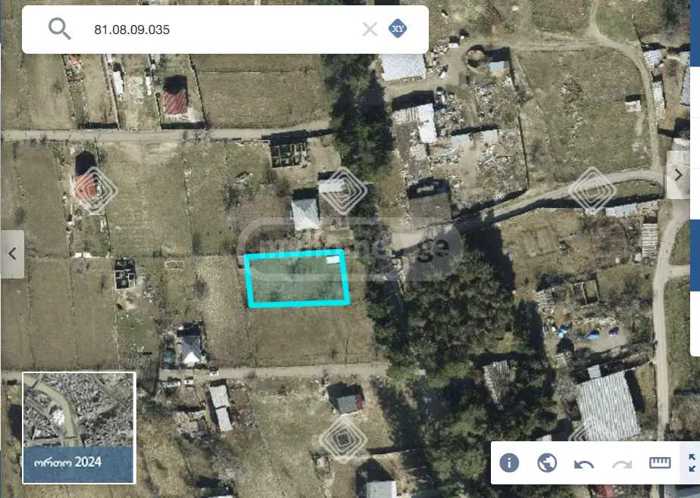Image resolution: width=700 pixels, height=498 pixels.
Task: Clear the search text with the X
Action: point(370,29)
